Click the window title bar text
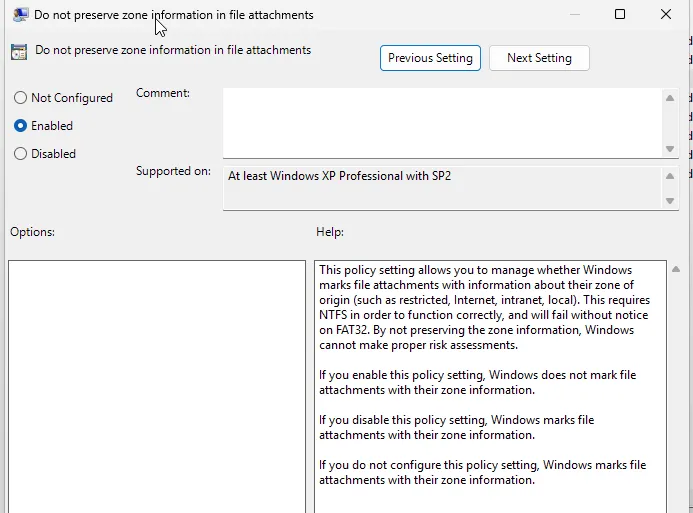 point(174,15)
